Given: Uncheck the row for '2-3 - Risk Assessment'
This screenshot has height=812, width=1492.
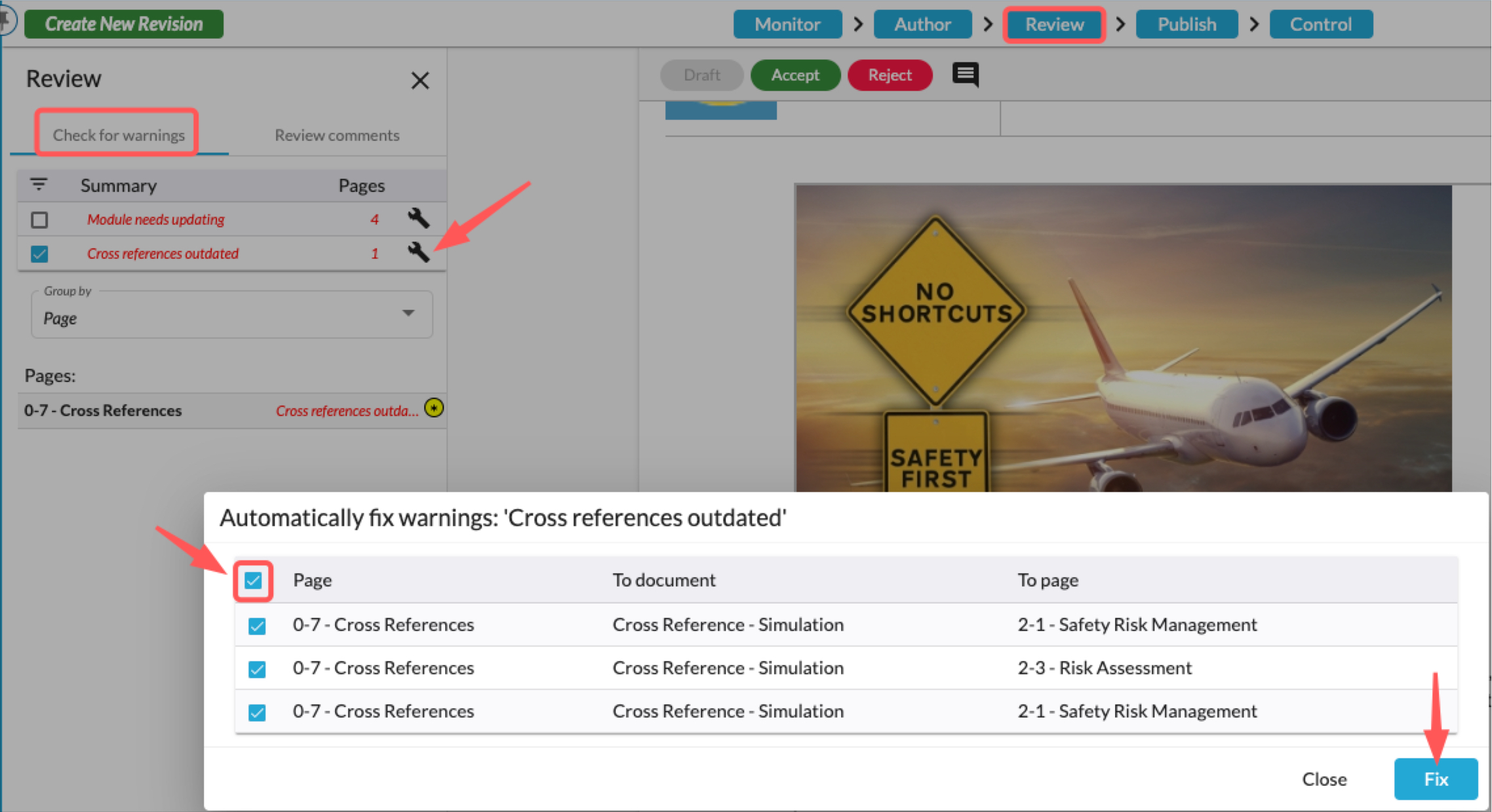Looking at the screenshot, I should [x=257, y=669].
